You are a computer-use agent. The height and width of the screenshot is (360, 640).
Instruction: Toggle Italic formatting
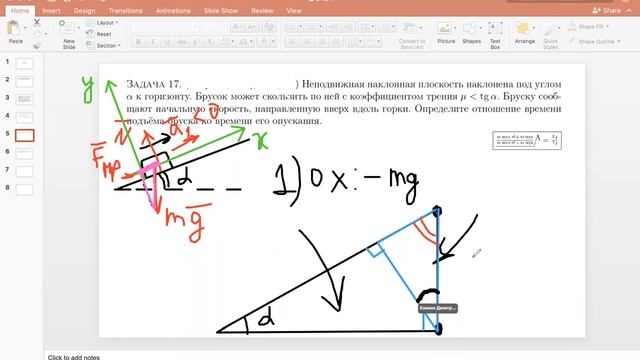[153, 42]
